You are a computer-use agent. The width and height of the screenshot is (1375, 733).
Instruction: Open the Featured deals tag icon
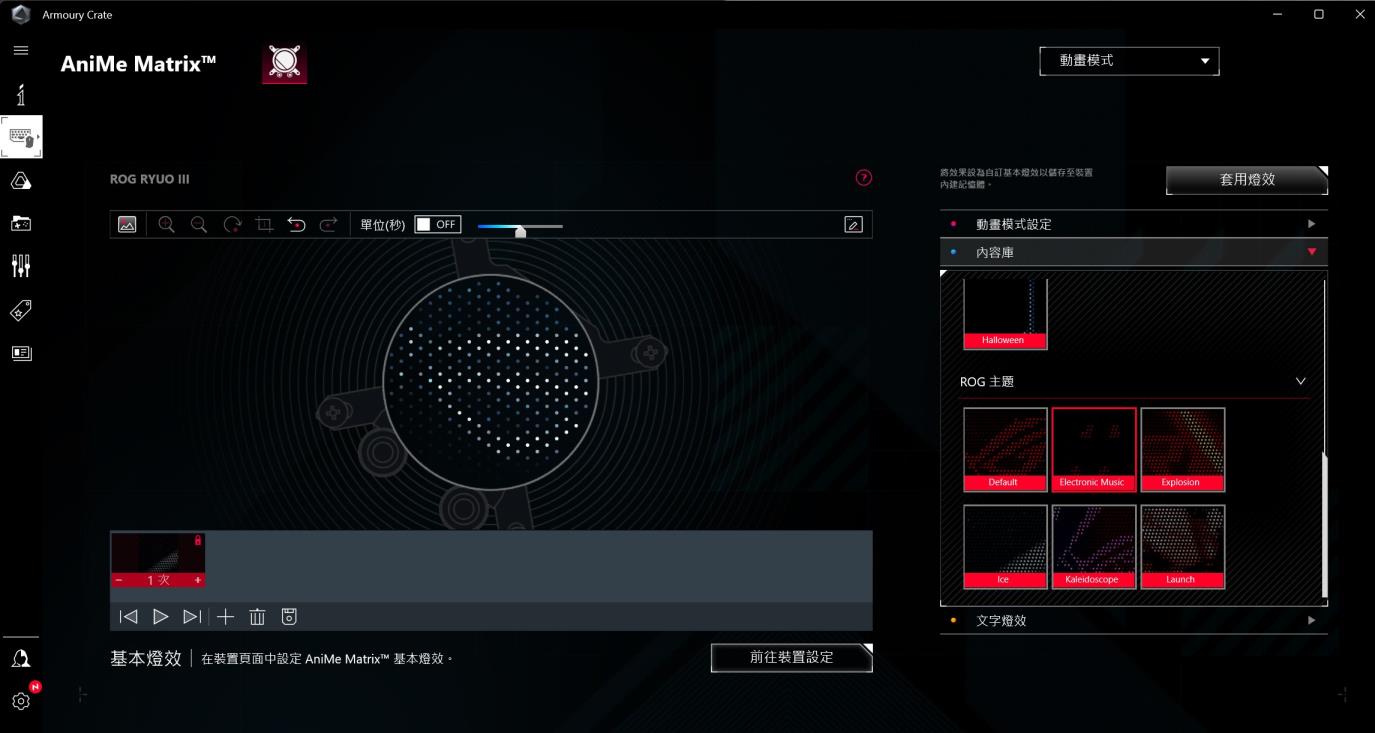[x=21, y=311]
